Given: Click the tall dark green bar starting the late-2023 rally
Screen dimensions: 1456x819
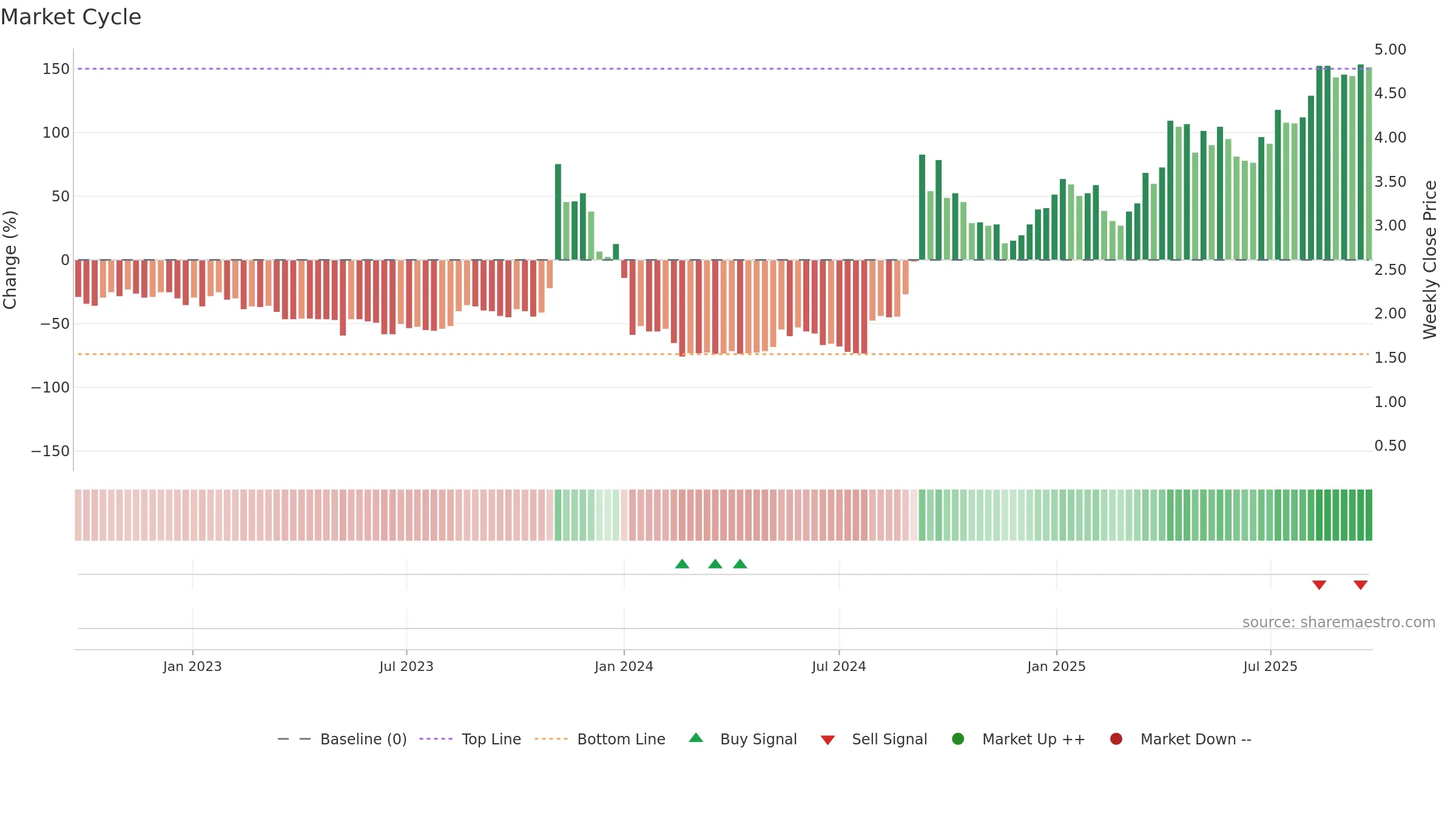Looking at the screenshot, I should (x=558, y=212).
